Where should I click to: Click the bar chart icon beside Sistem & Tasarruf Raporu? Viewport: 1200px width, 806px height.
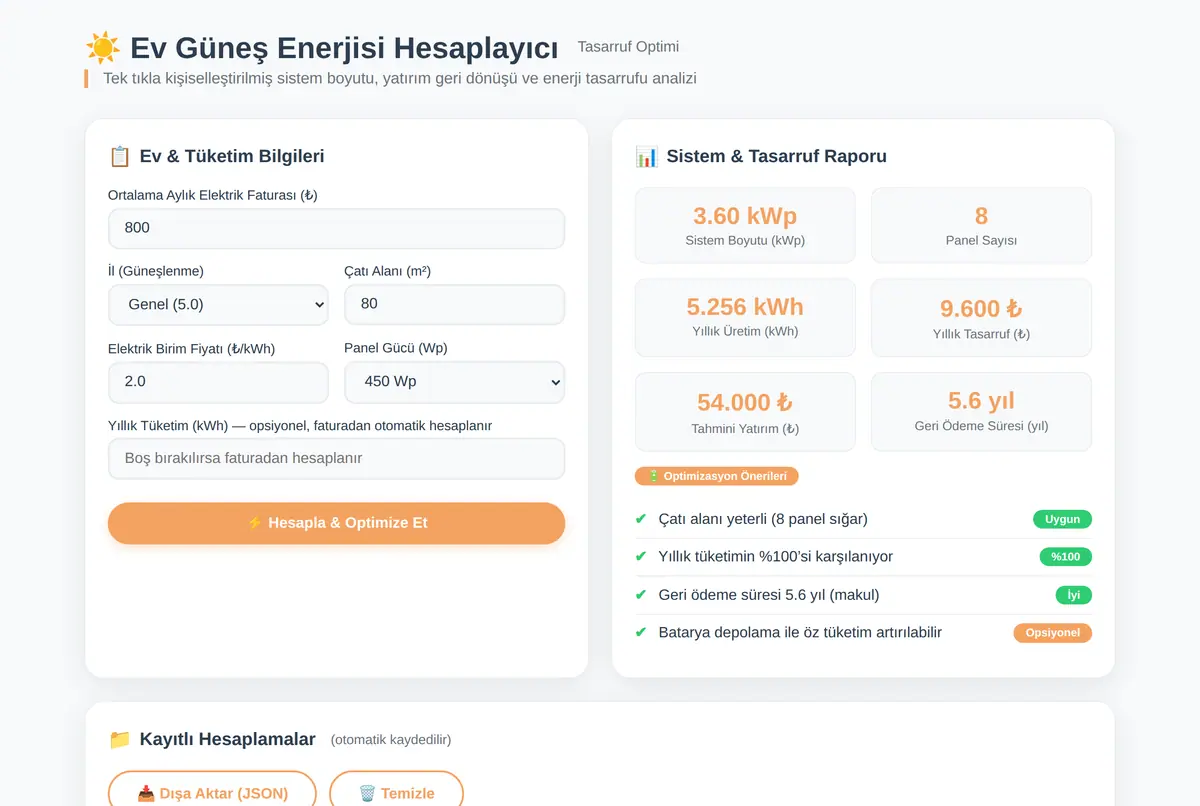(646, 156)
